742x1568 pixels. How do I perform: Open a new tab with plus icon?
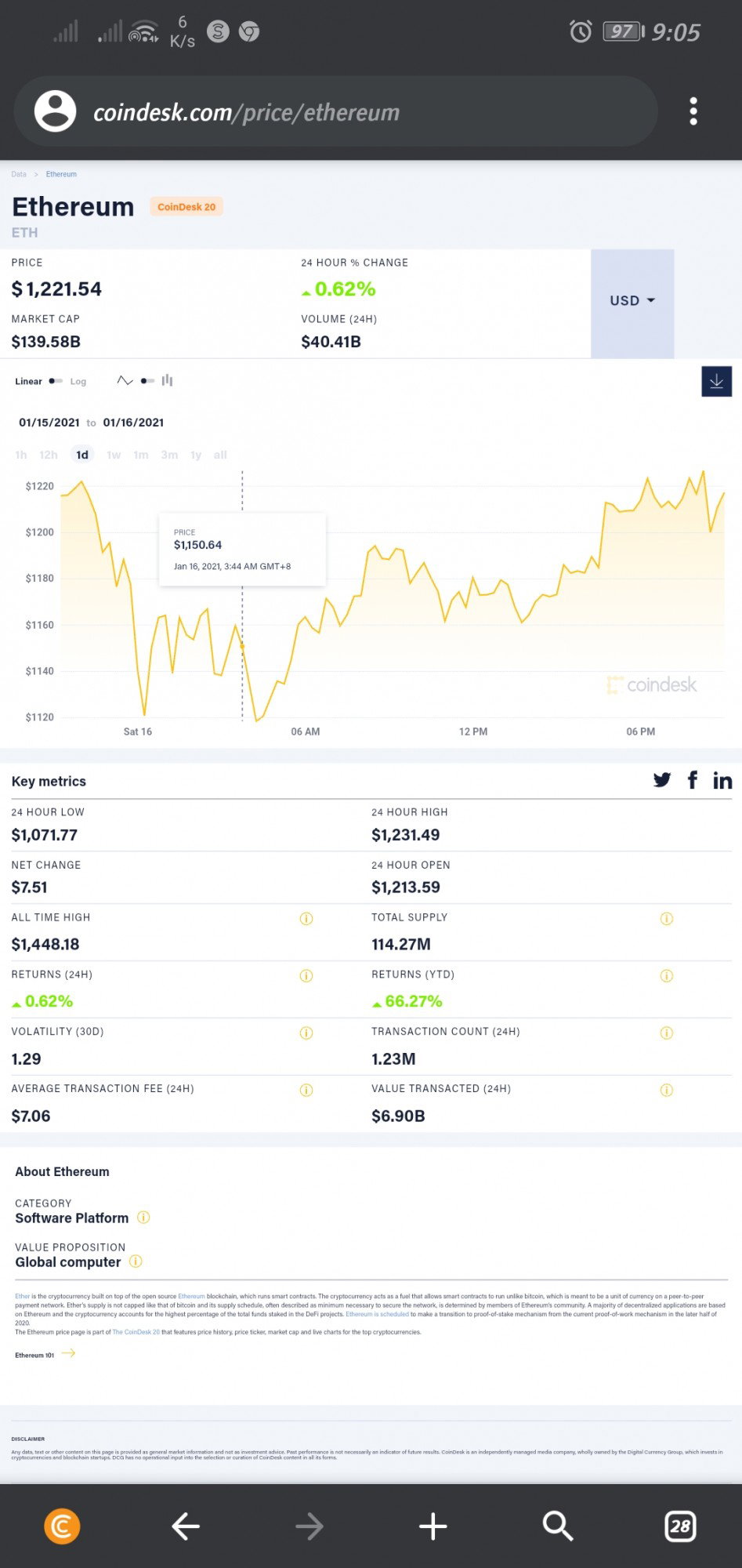[x=433, y=1526]
